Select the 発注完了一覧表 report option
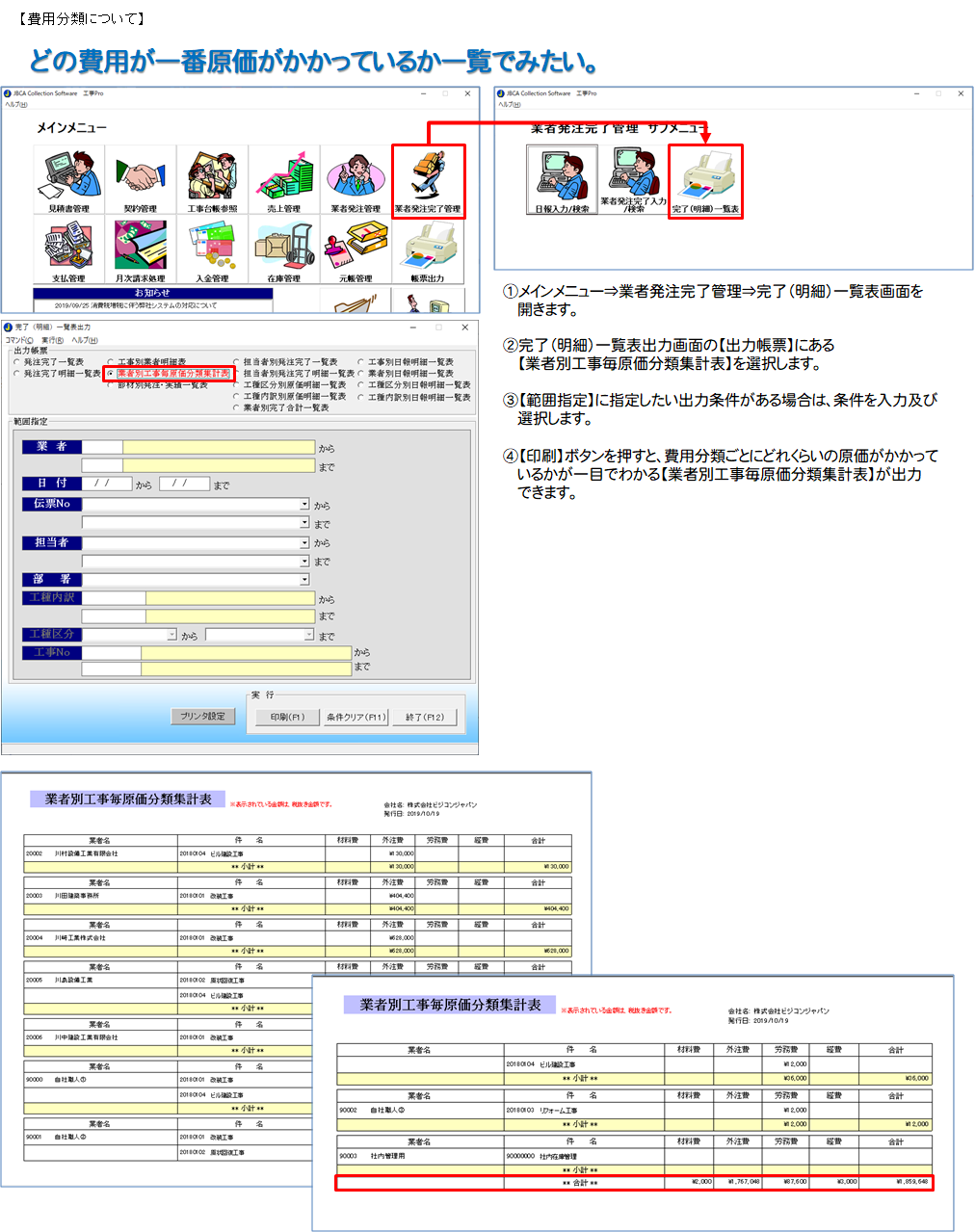The height and width of the screenshot is (1232, 975). click(x=16, y=362)
